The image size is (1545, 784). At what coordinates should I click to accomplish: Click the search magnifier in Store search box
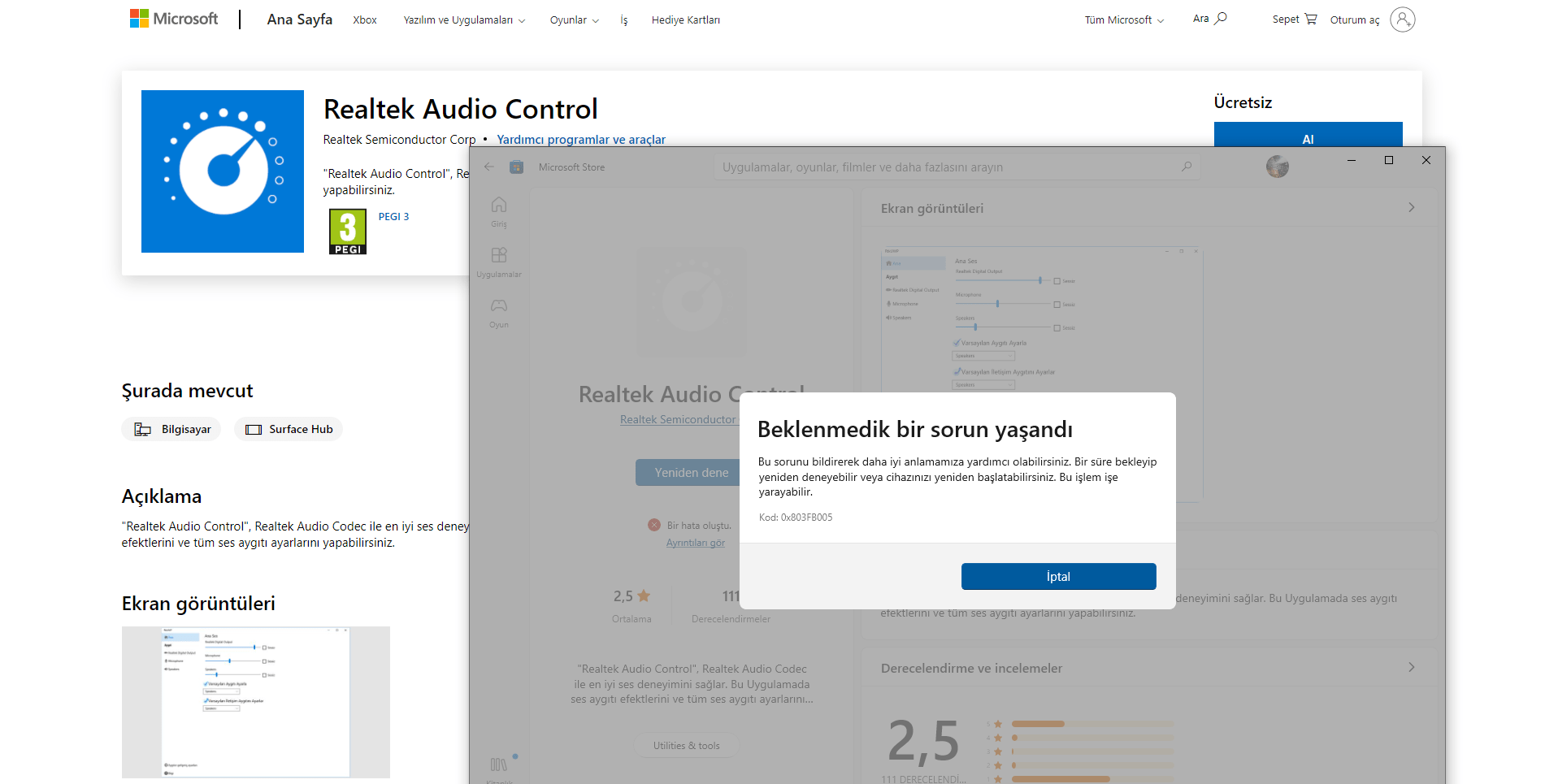coord(1187,167)
